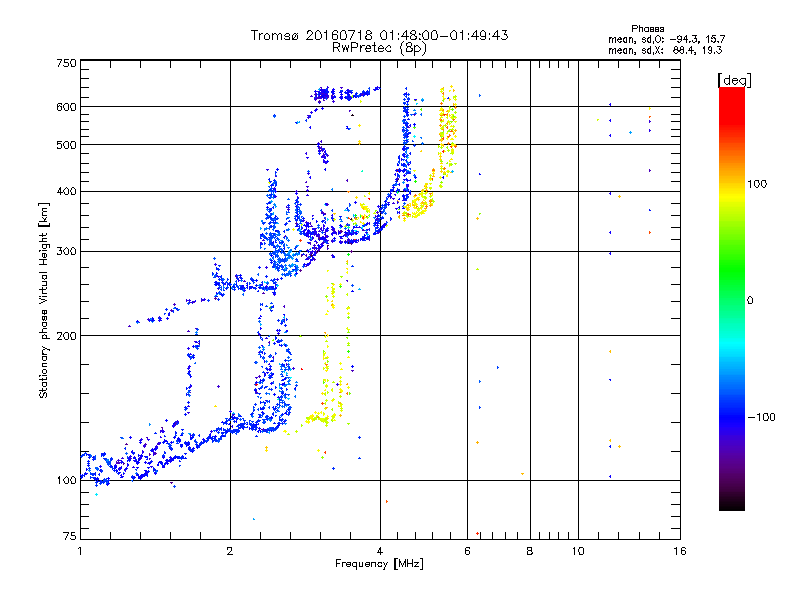Click the black bottom of the phase colorbar
The height and width of the screenshot is (600, 800).
732,503
